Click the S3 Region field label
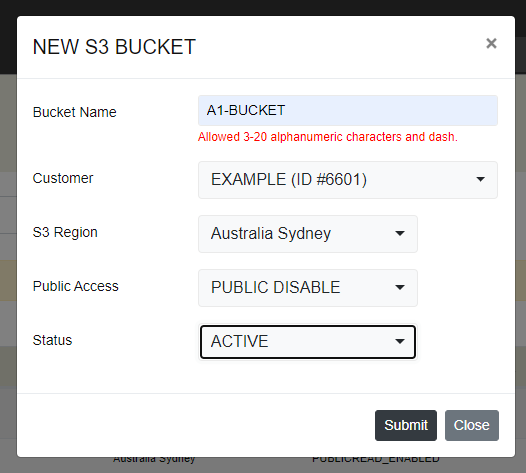 [x=65, y=232]
